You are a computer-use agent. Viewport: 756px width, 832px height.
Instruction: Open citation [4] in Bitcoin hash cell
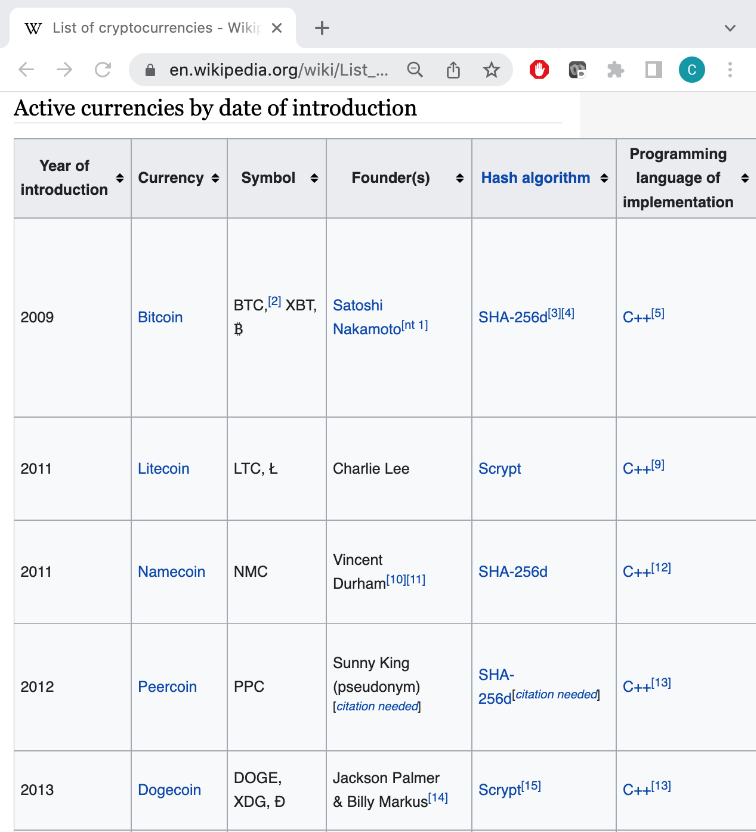568,313
